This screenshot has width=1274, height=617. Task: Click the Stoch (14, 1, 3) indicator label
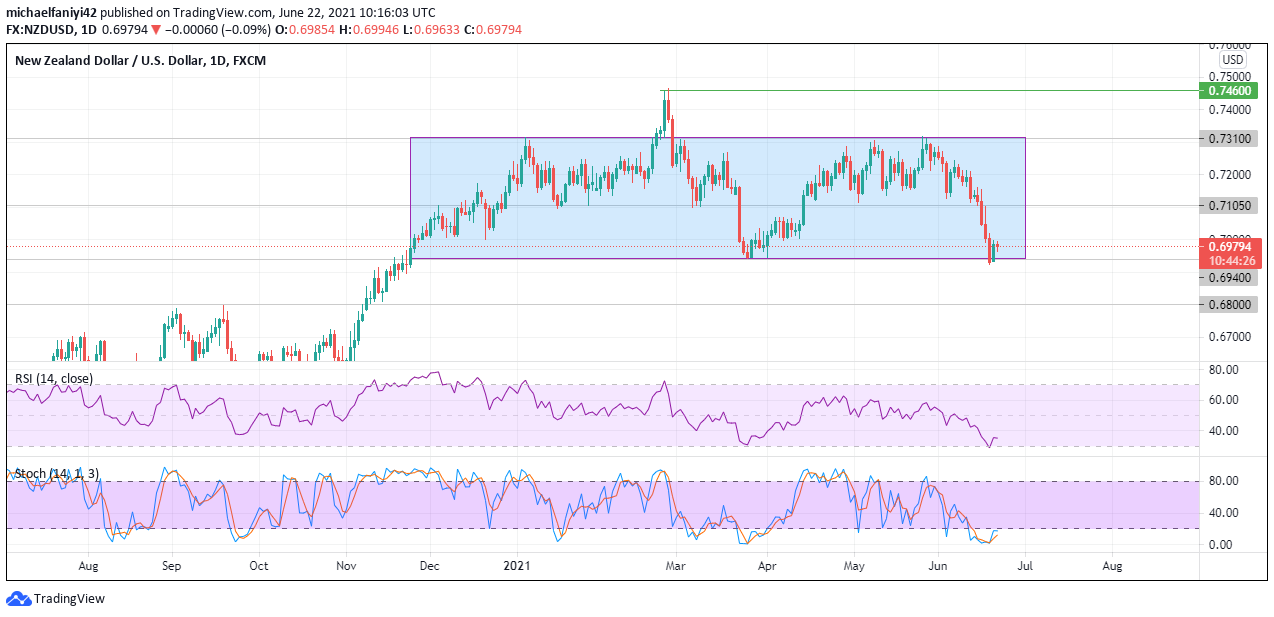click(55, 473)
